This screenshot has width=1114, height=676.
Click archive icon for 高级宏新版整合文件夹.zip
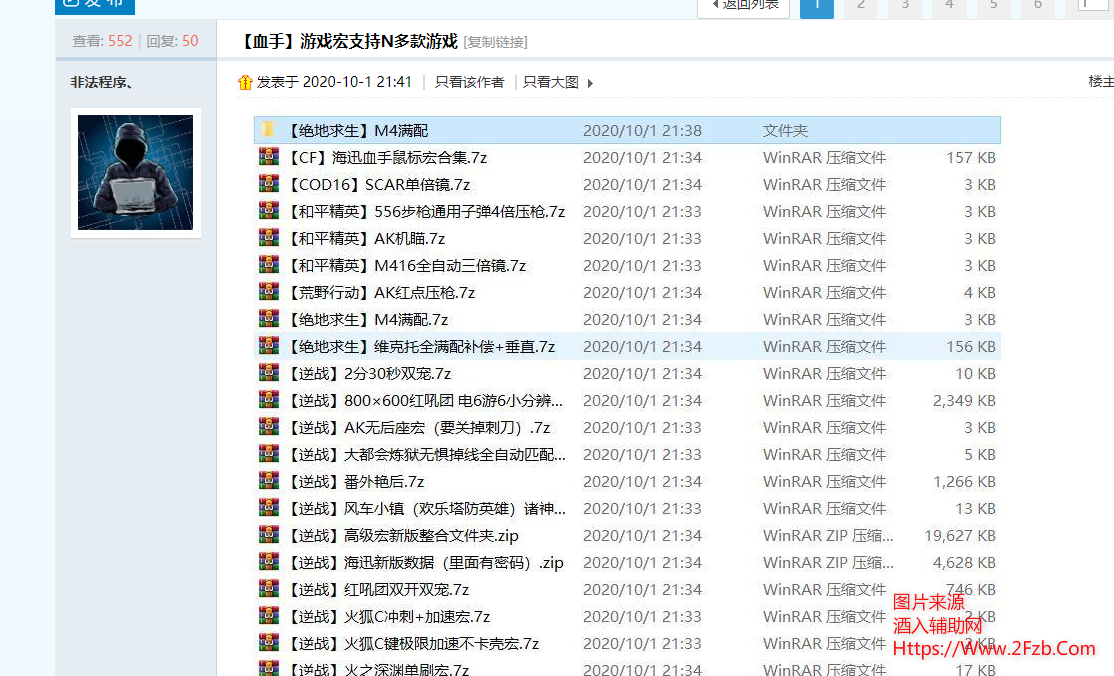click(269, 535)
